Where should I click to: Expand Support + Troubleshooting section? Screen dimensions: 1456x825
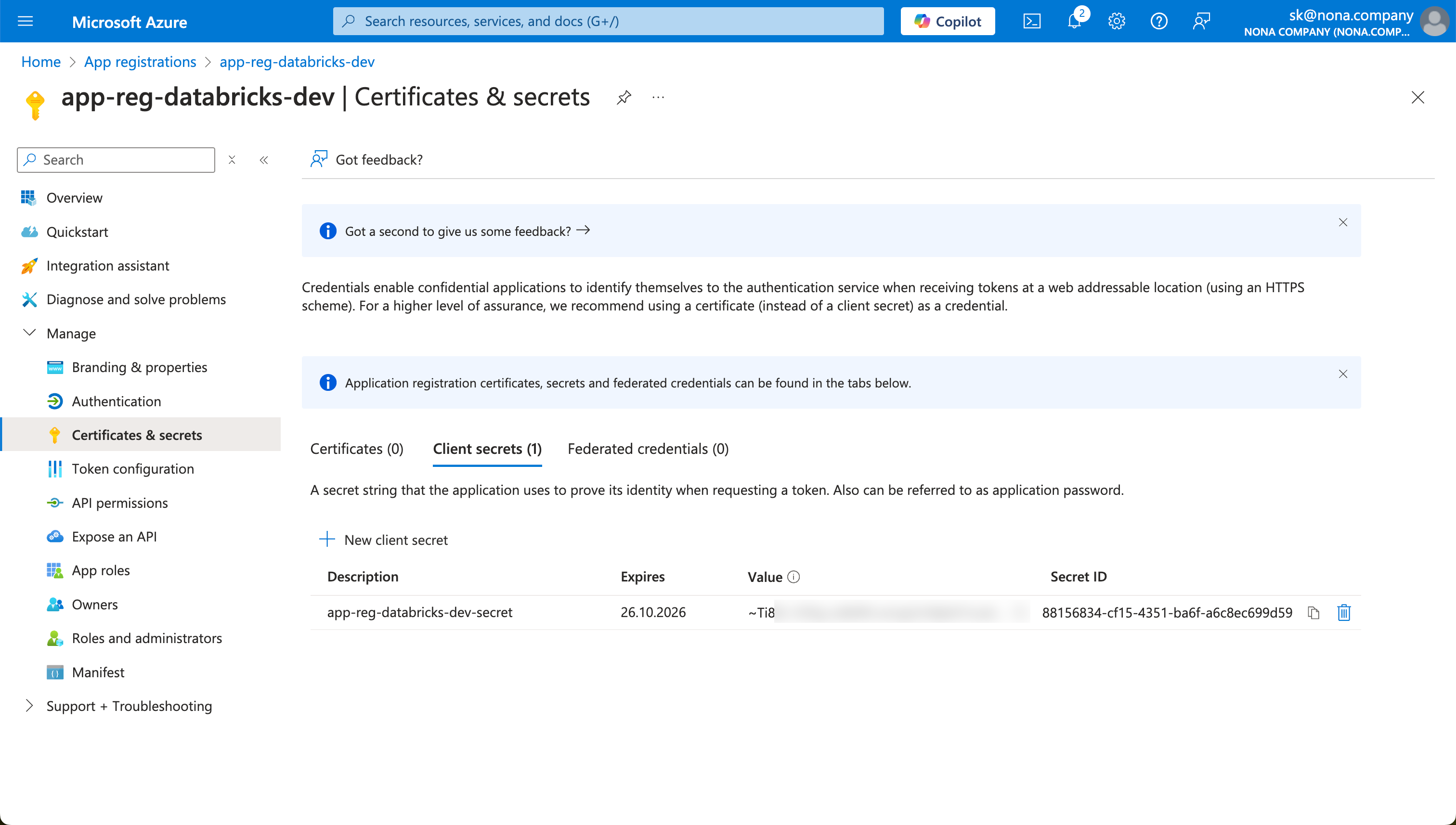click(29, 706)
